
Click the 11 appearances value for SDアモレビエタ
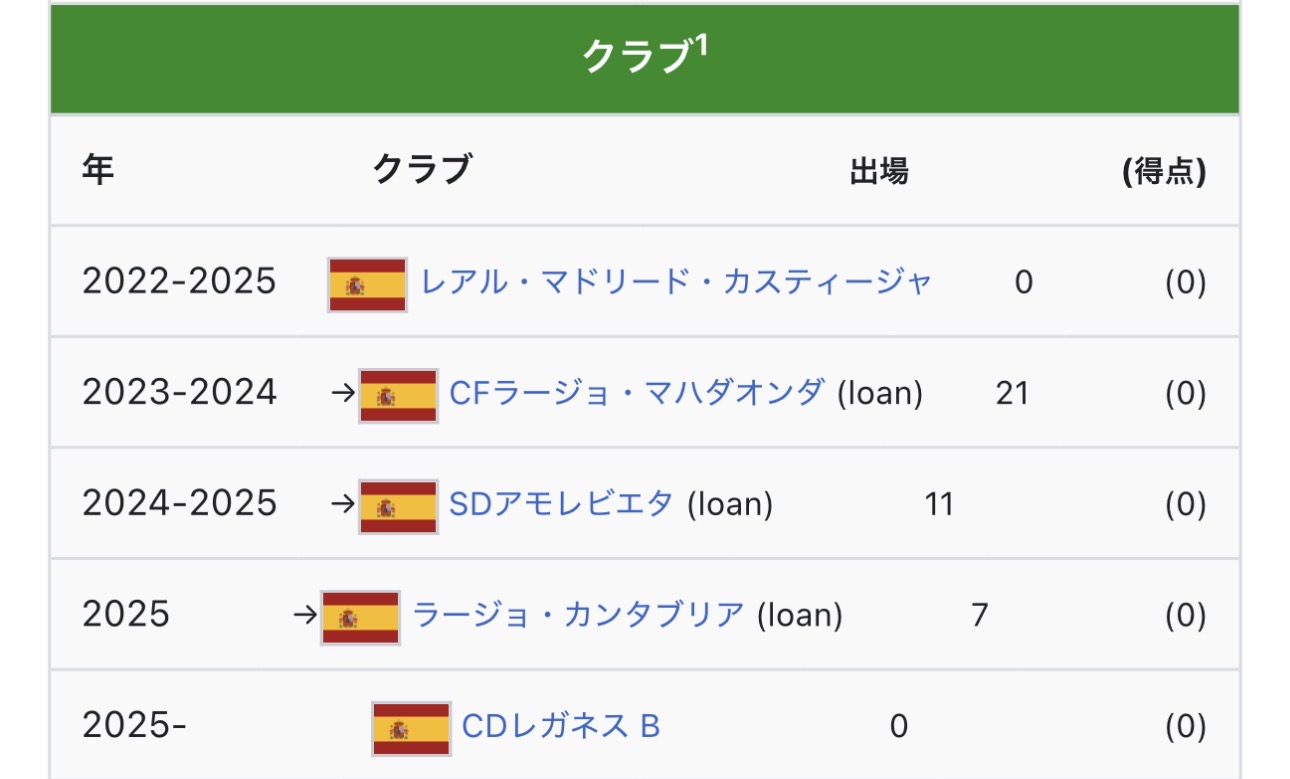(938, 504)
